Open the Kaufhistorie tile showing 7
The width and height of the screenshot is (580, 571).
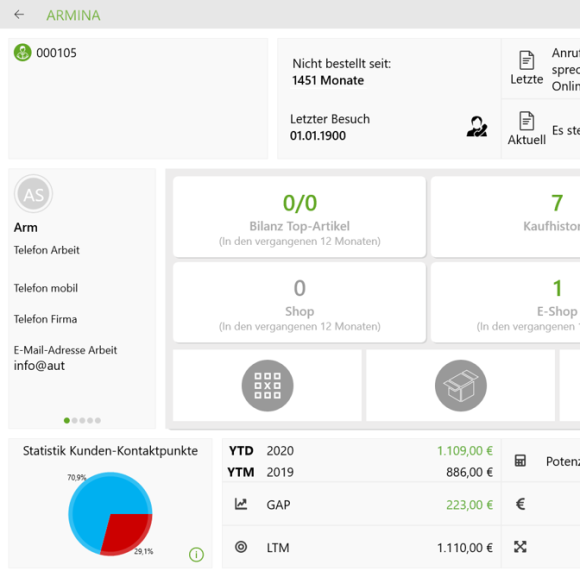(x=505, y=217)
